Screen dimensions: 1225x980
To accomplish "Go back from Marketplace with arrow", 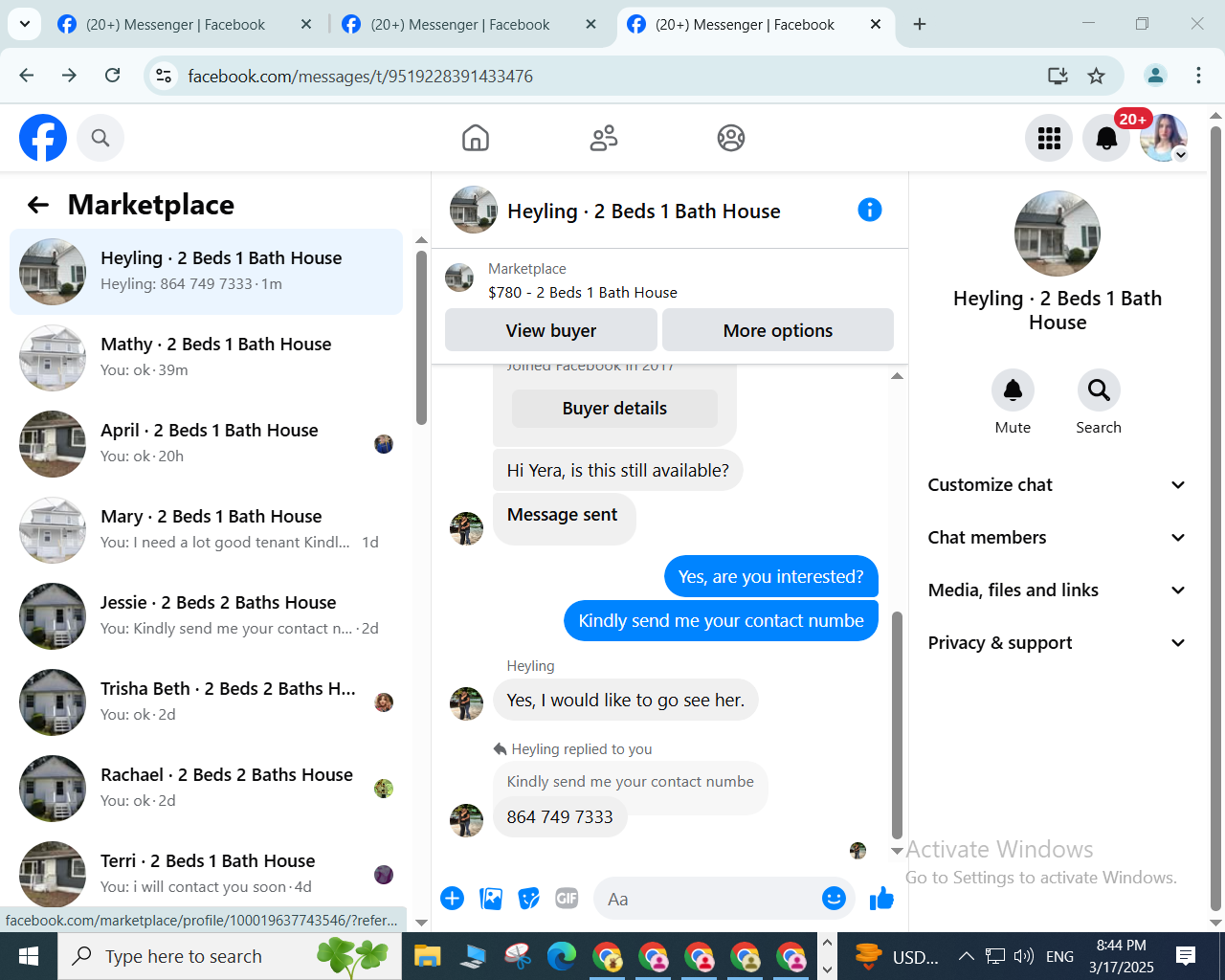I will pyautogui.click(x=38, y=204).
